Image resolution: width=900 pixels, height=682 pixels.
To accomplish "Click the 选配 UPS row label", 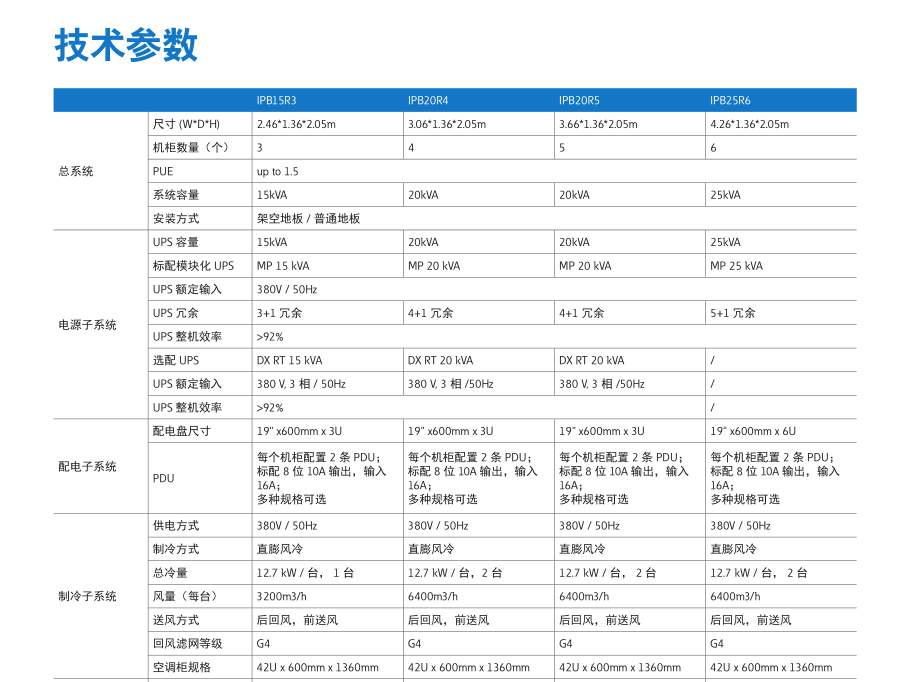I will [x=176, y=360].
